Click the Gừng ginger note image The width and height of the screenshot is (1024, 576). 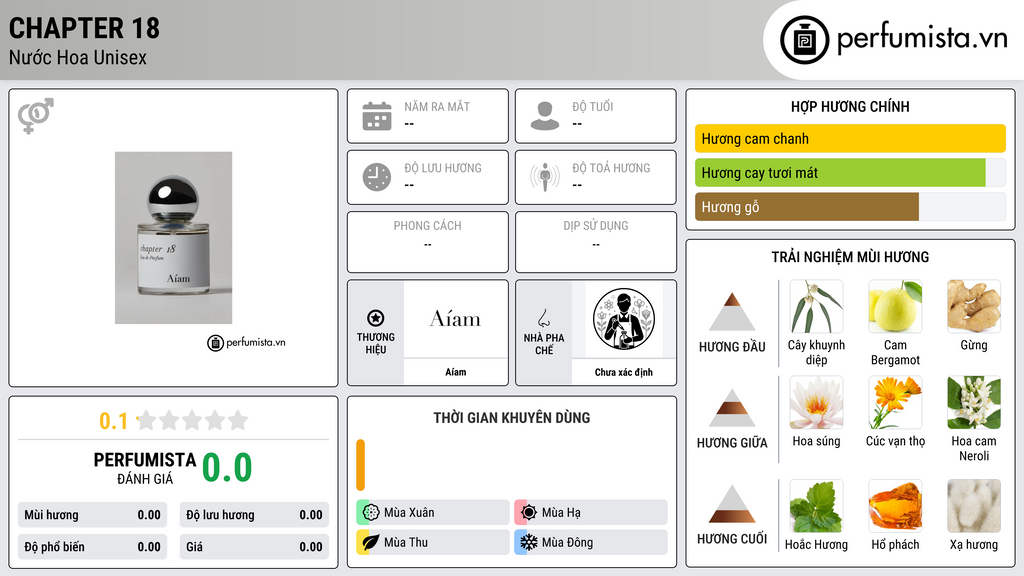coord(974,306)
